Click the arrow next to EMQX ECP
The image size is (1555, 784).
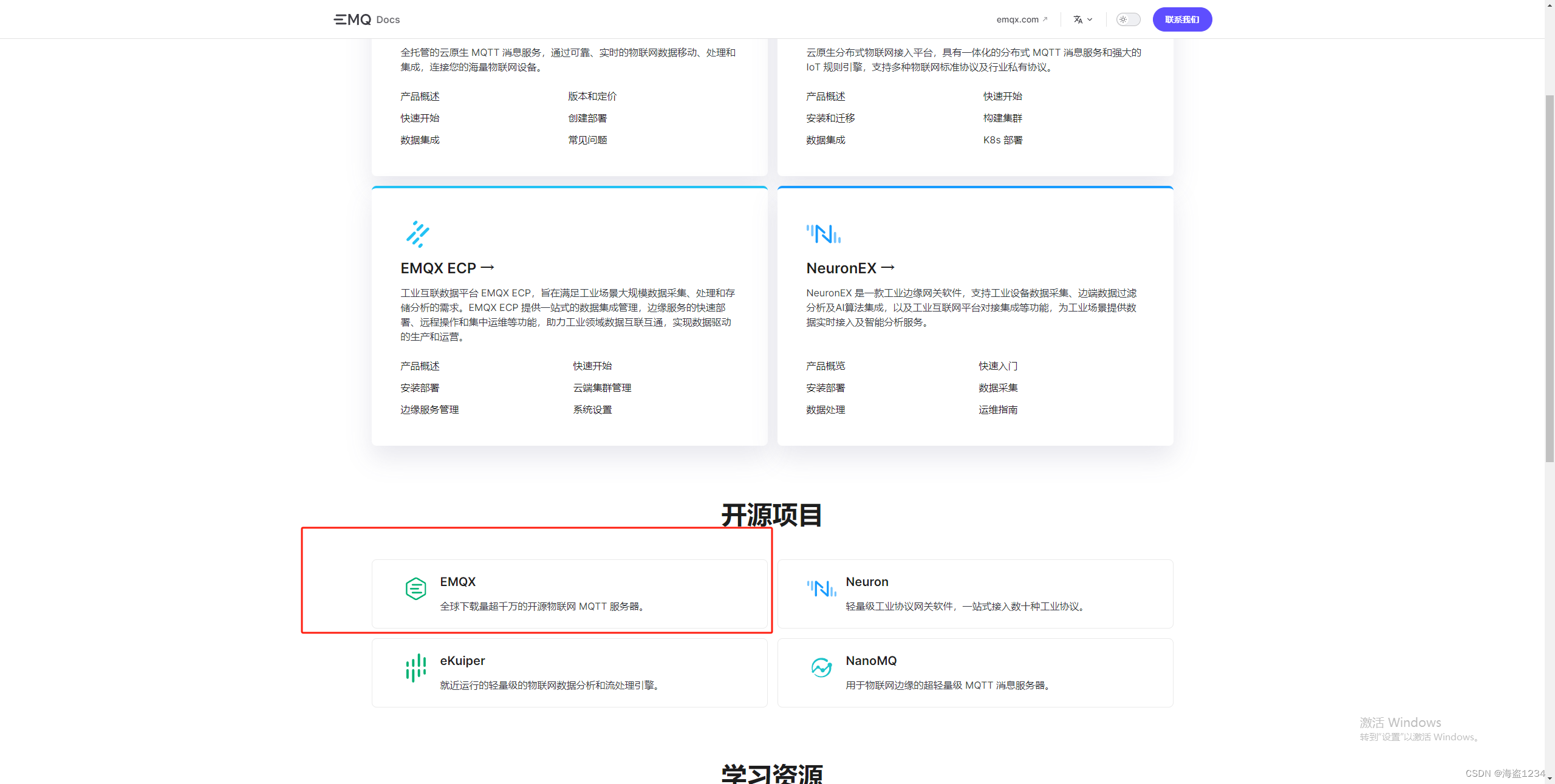pos(487,267)
